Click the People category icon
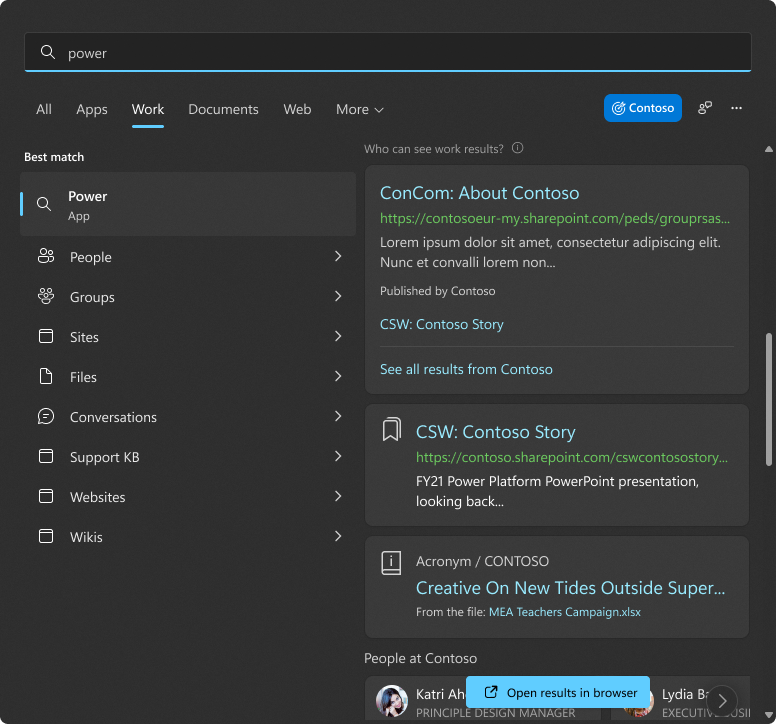 [x=46, y=256]
